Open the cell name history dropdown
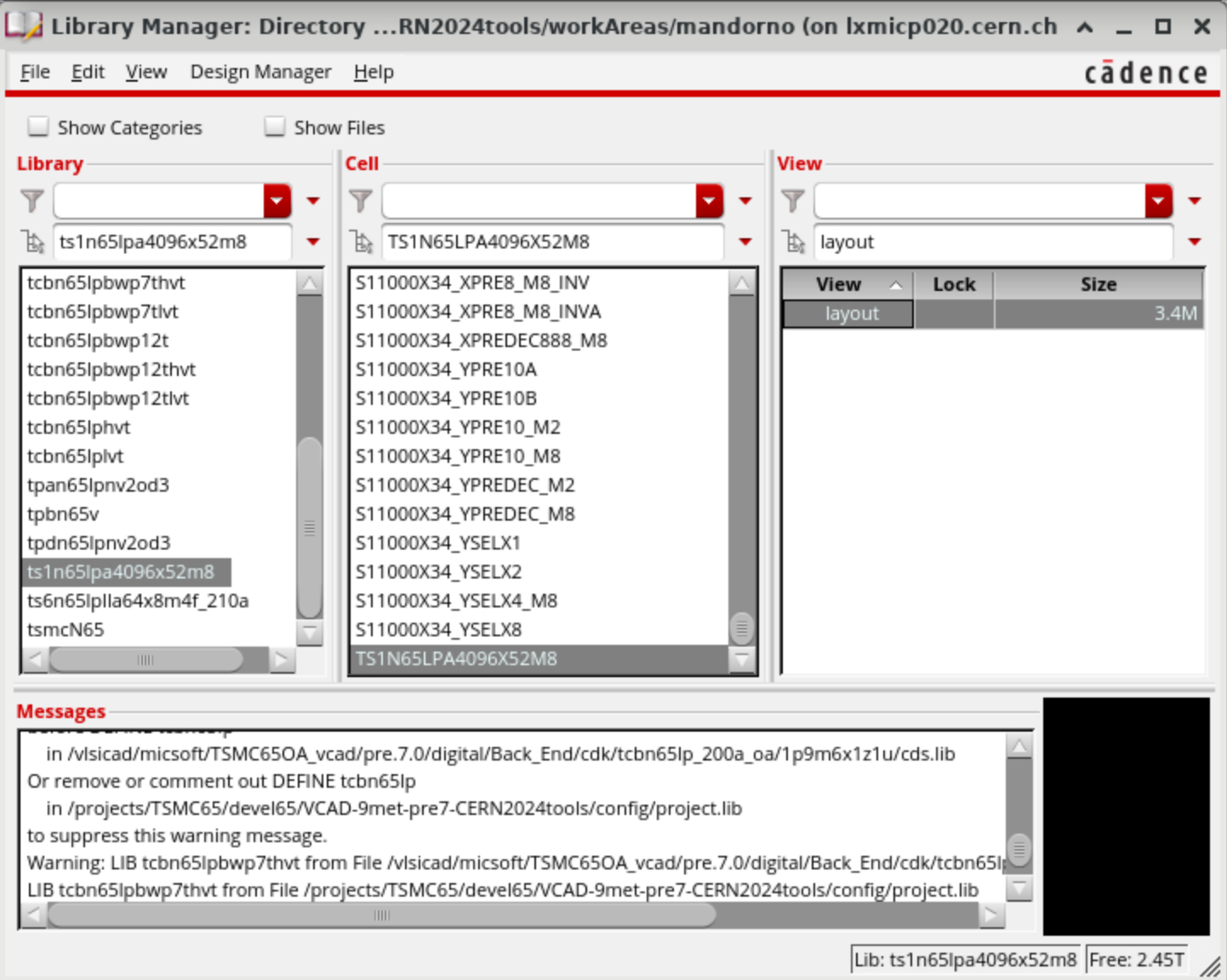 [x=745, y=242]
